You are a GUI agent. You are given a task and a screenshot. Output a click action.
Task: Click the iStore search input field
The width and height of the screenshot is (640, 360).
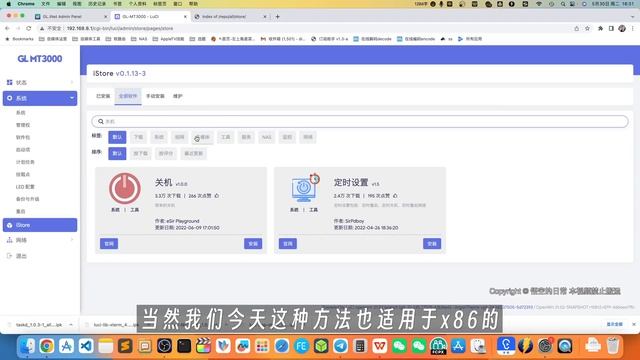coord(360,122)
